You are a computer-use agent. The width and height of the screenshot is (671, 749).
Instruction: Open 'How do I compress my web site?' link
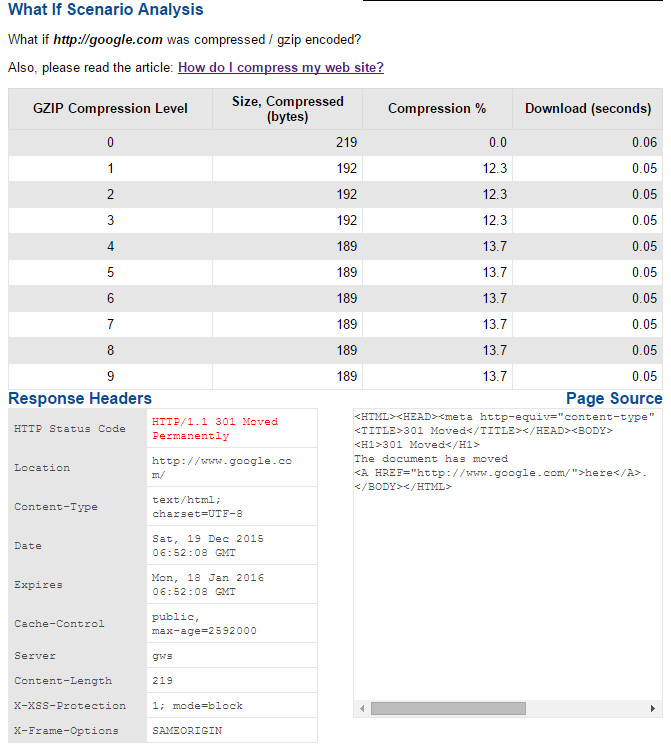click(281, 67)
